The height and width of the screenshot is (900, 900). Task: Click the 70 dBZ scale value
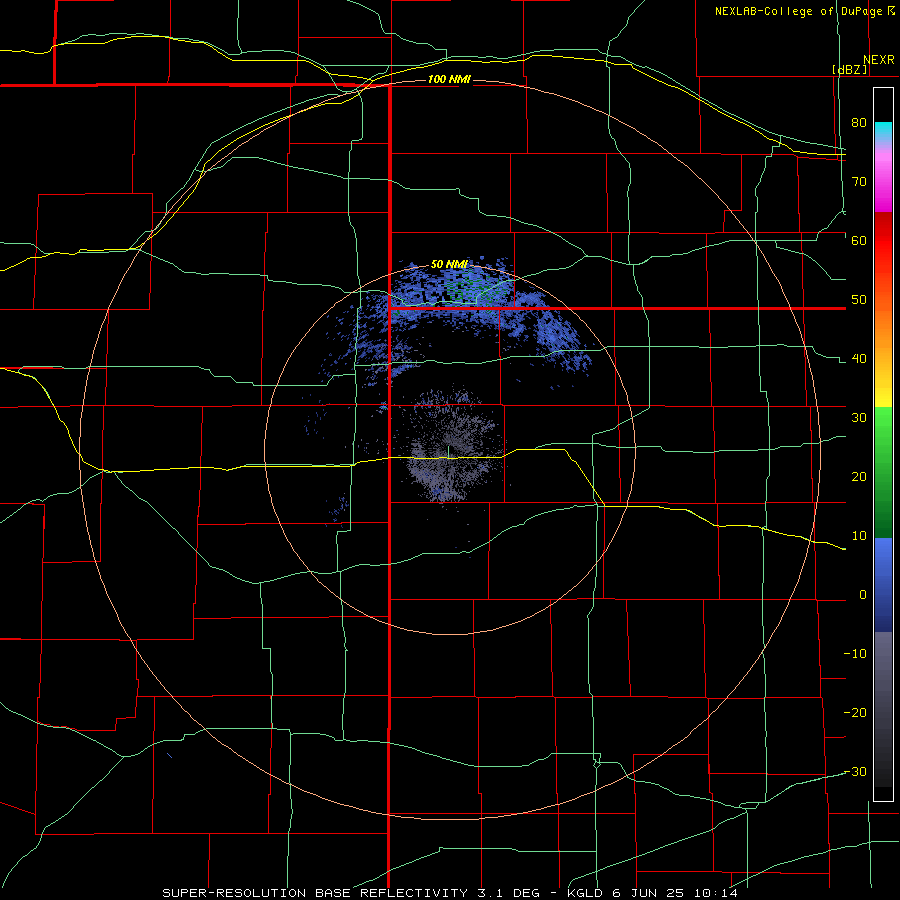(859, 182)
